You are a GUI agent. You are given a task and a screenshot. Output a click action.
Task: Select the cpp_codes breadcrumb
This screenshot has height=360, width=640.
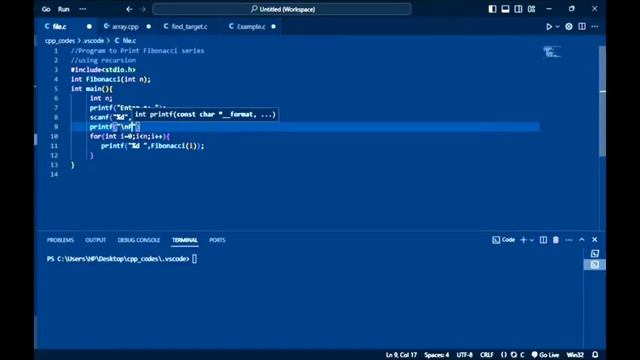tap(60, 41)
